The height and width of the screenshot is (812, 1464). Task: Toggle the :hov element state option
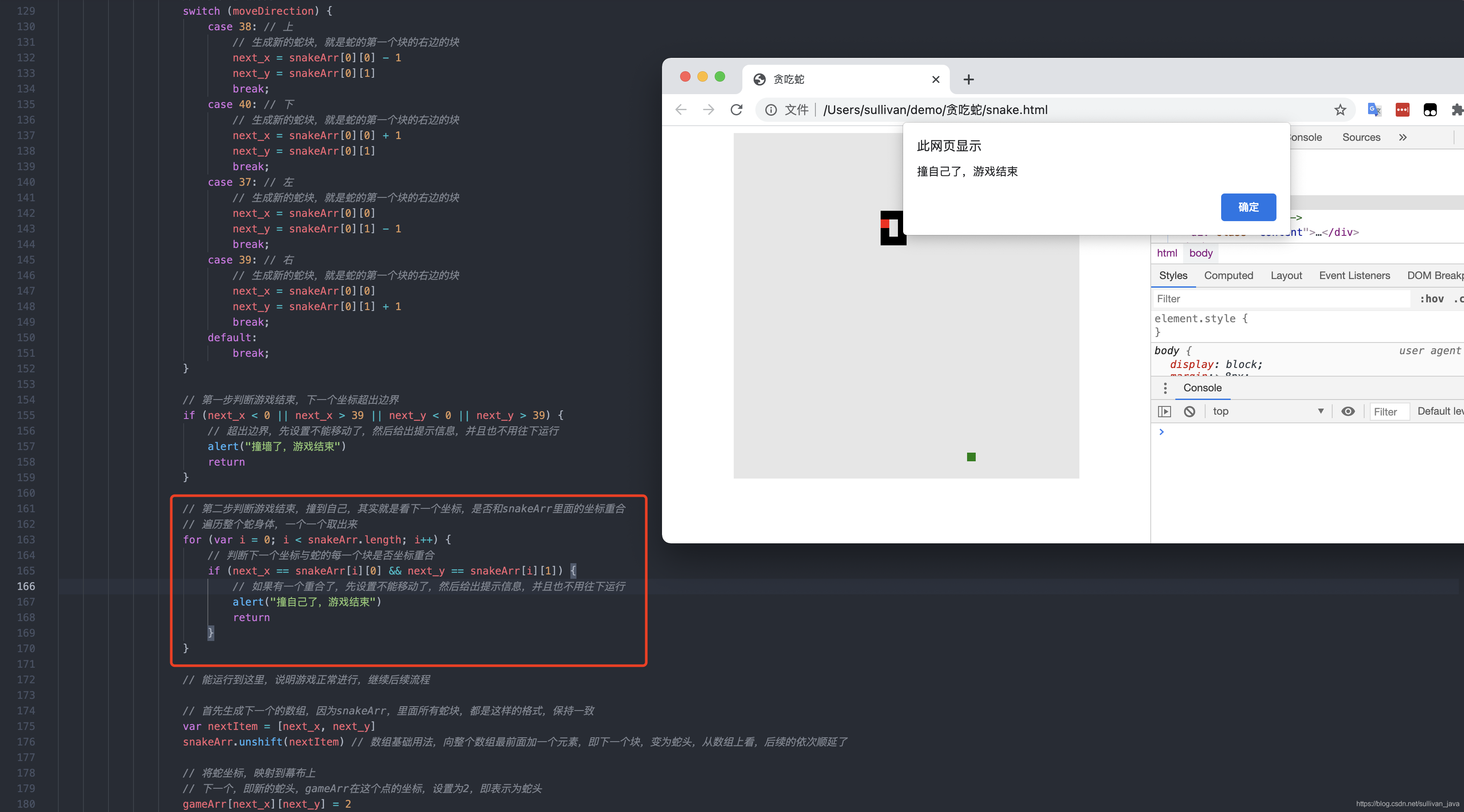click(1431, 299)
